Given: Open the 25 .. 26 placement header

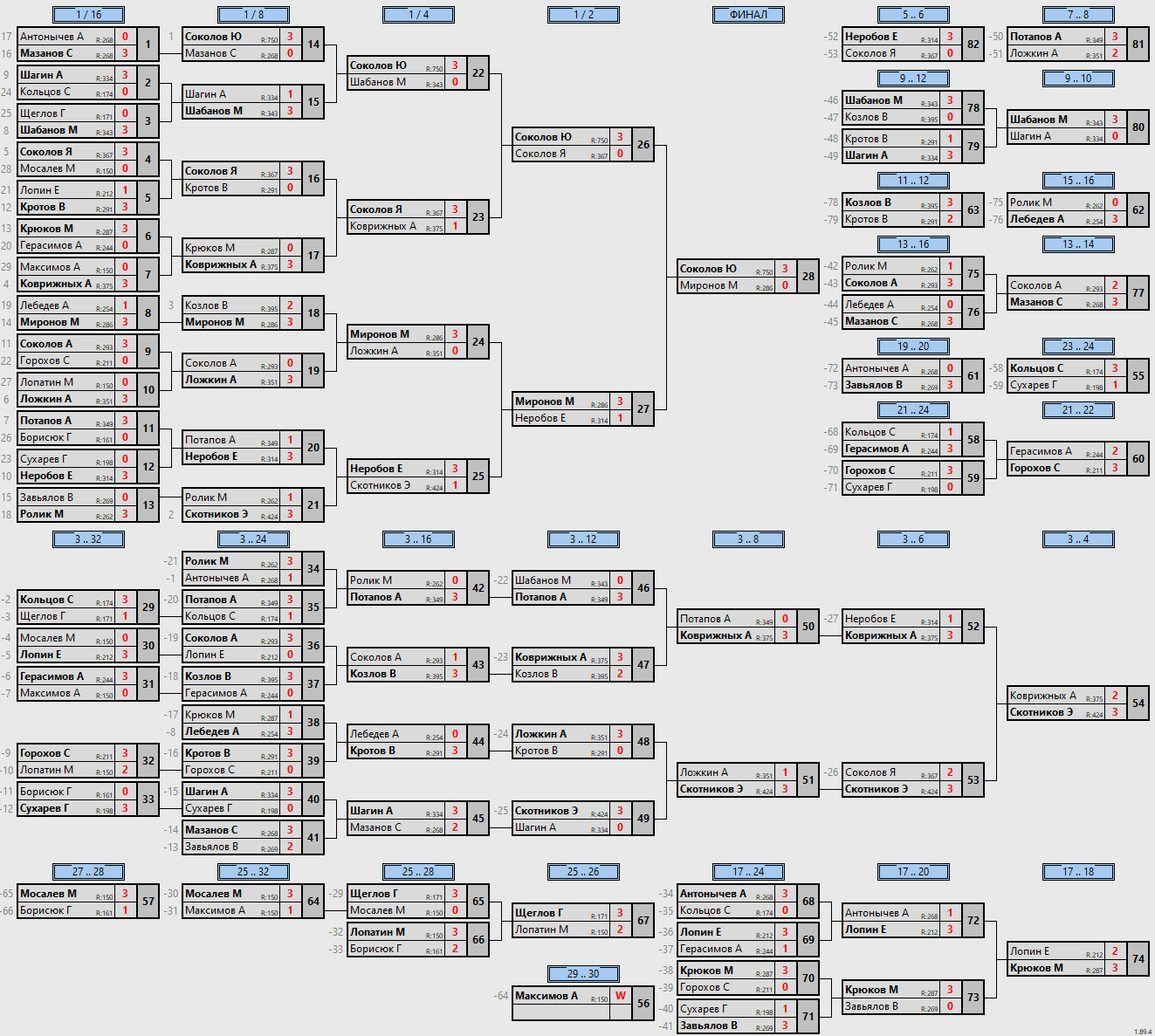Looking at the screenshot, I should point(583,871).
